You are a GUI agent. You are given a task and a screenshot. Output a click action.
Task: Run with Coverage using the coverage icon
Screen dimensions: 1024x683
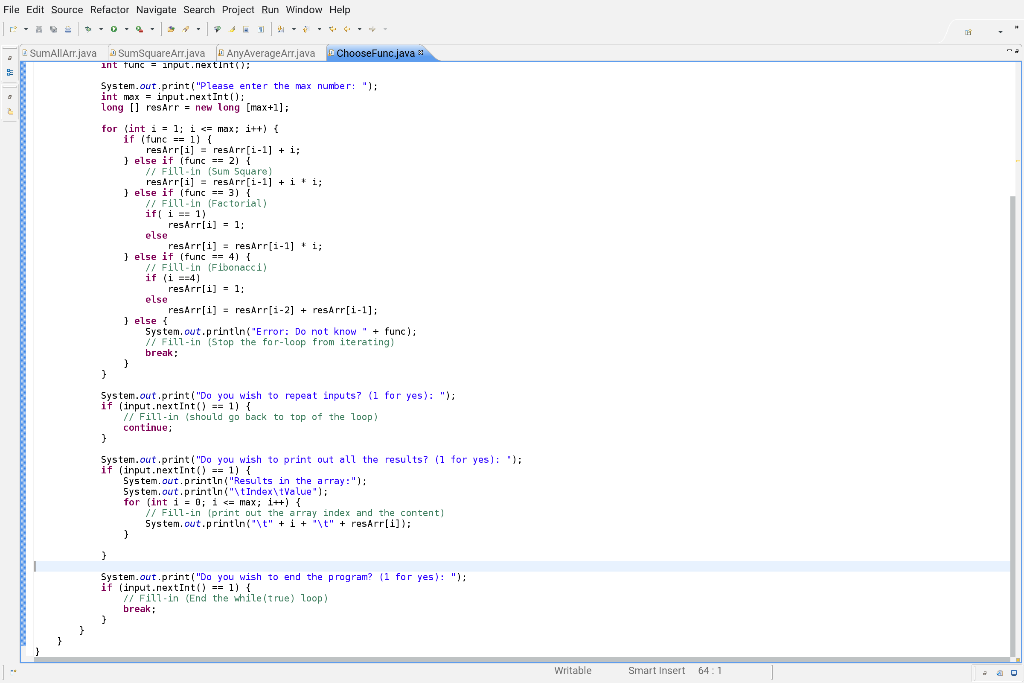coord(139,28)
